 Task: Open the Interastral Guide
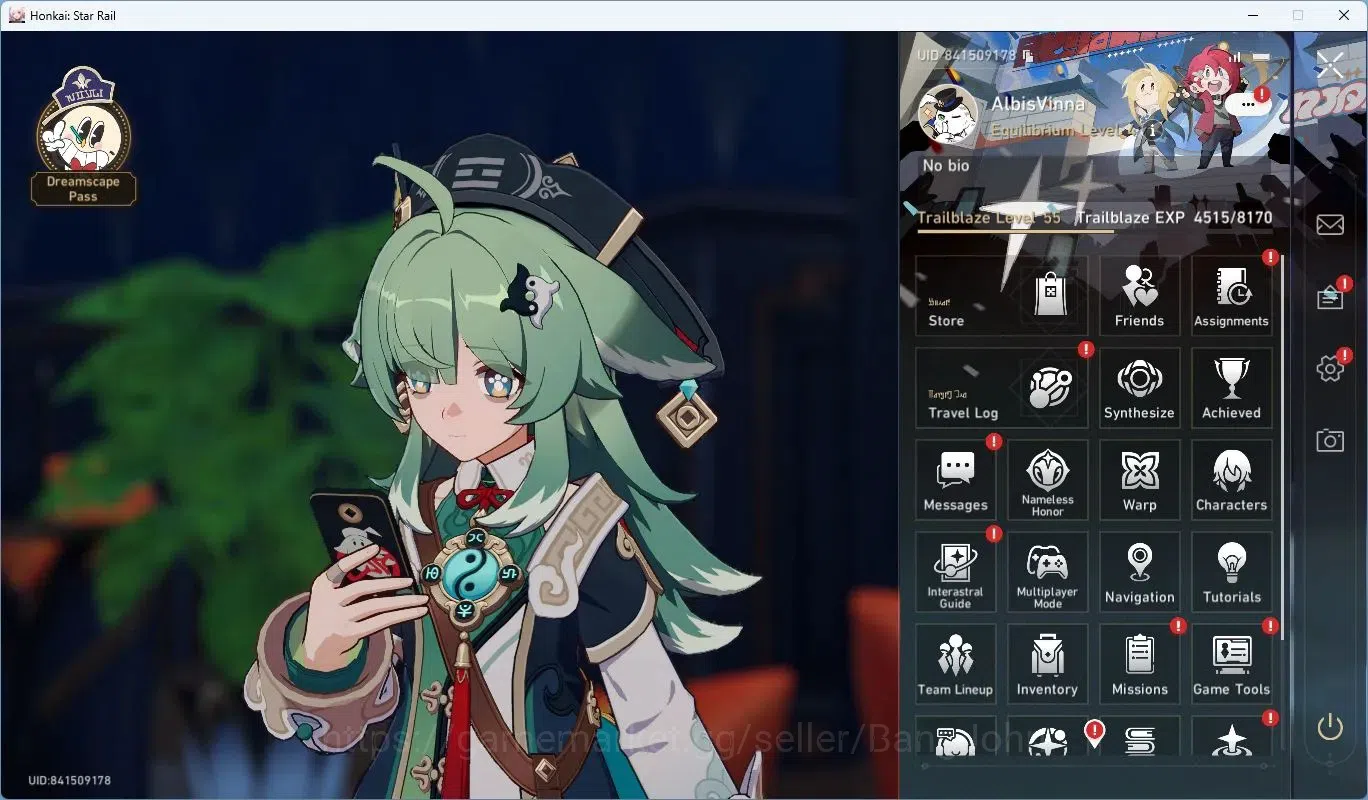pos(955,572)
